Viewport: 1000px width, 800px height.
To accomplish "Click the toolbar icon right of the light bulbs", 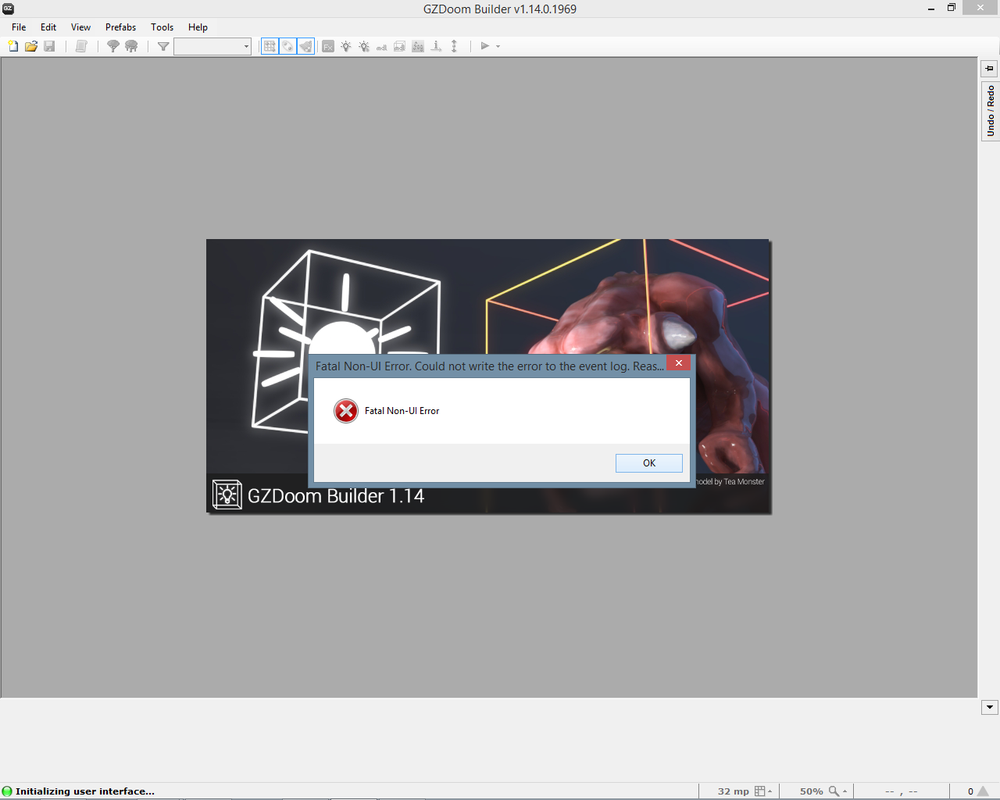I will pos(381,47).
